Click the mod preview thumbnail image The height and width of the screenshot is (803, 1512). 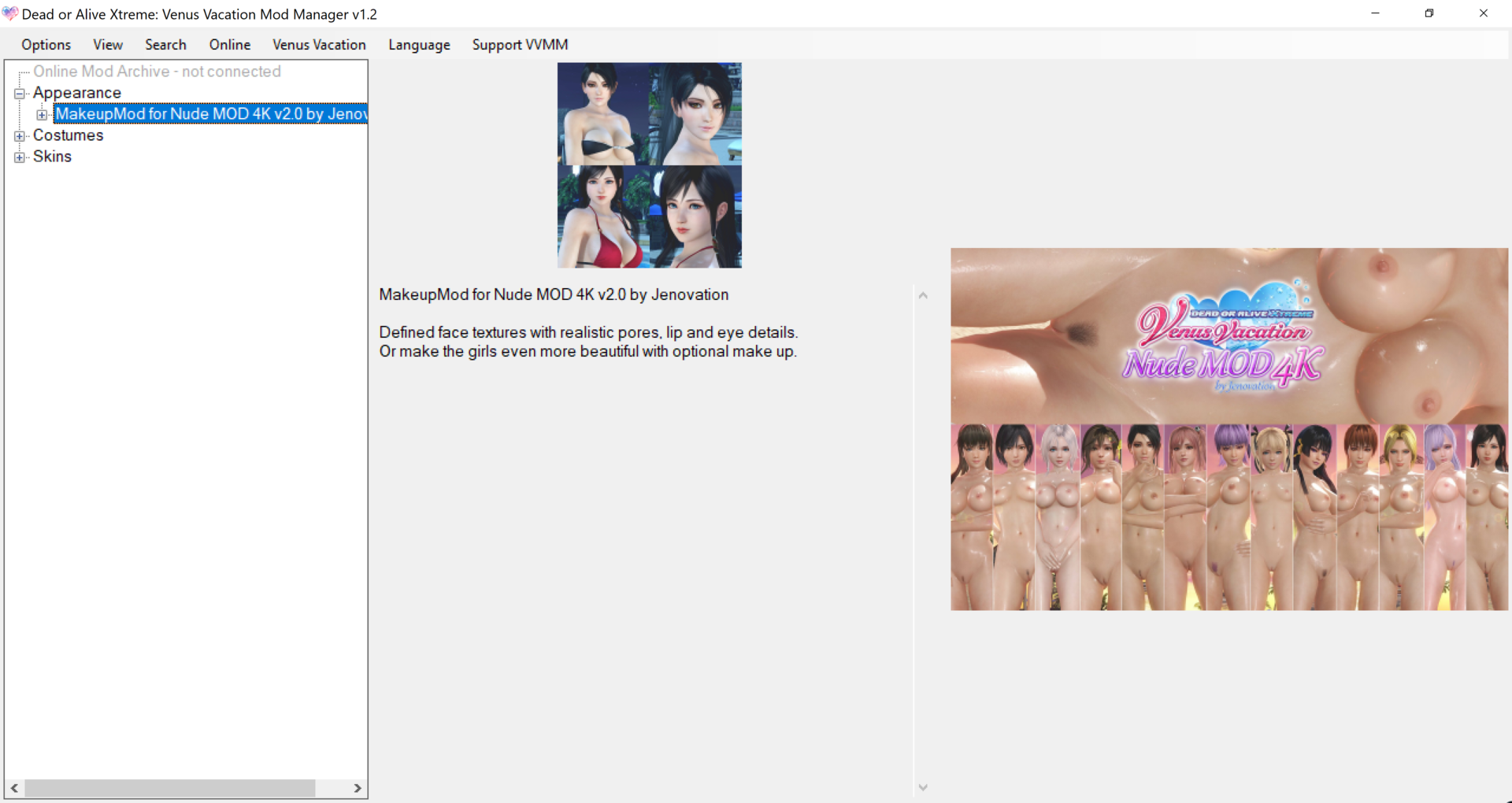click(x=650, y=165)
